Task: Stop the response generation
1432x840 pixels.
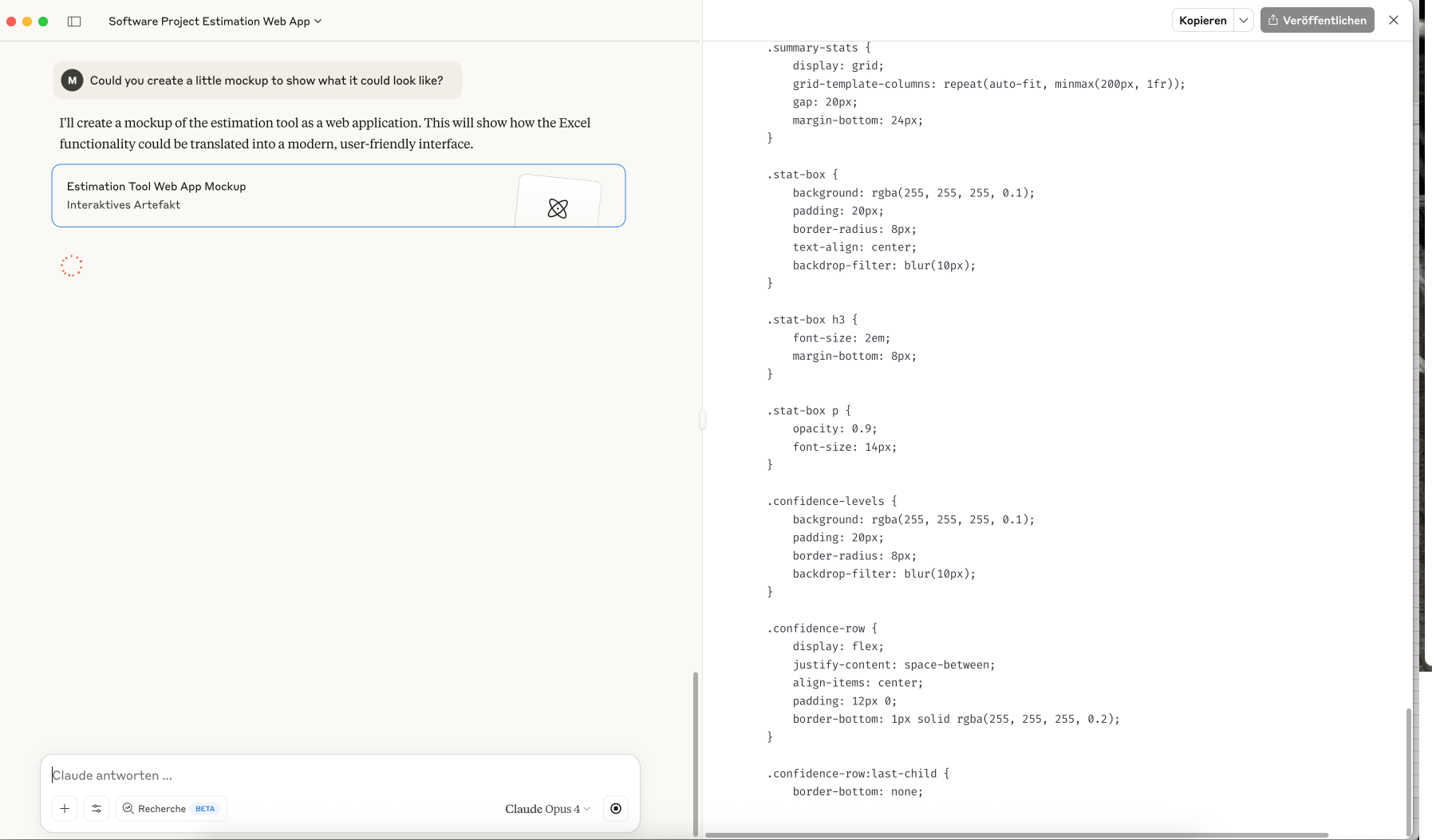Action: pyautogui.click(x=616, y=809)
